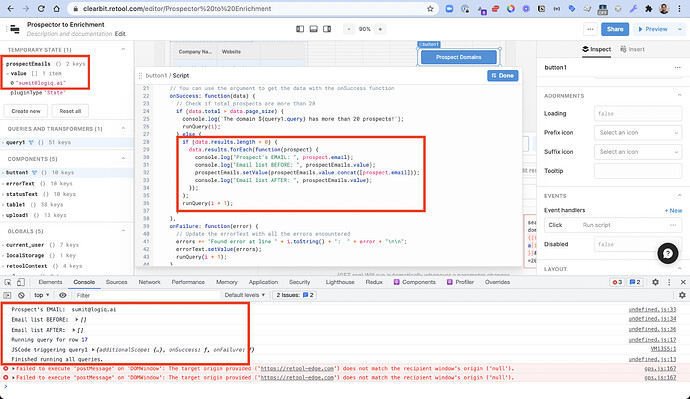Image resolution: width=690 pixels, height=399 pixels.
Task: Open the more options ellipsis near Share
Action: click(x=590, y=29)
